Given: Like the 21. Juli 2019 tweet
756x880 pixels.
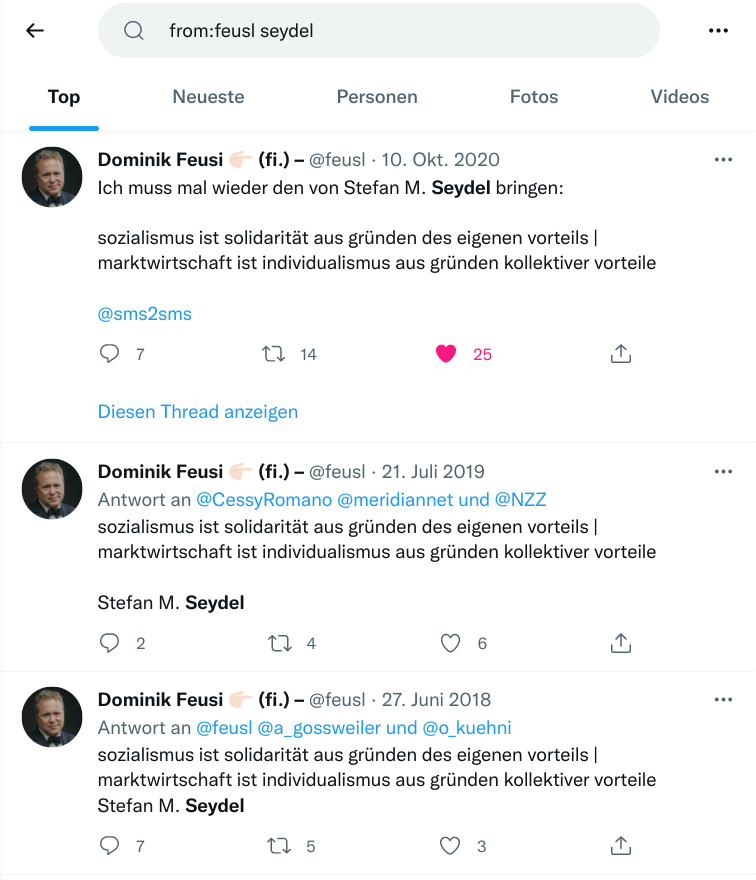Looking at the screenshot, I should tap(451, 643).
